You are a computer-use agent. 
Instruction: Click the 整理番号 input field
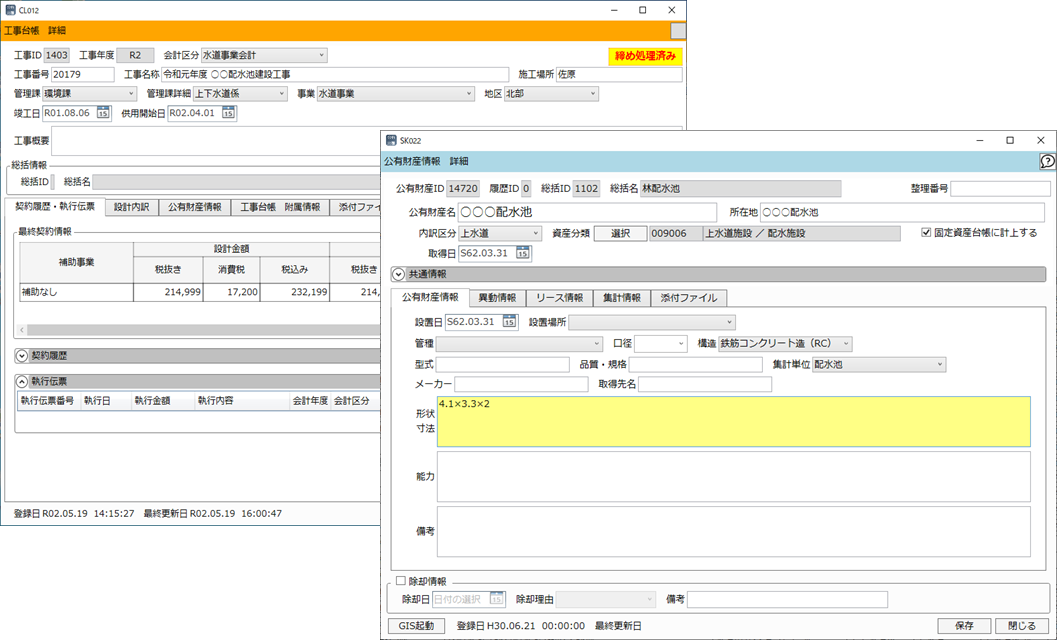[x=1000, y=189]
